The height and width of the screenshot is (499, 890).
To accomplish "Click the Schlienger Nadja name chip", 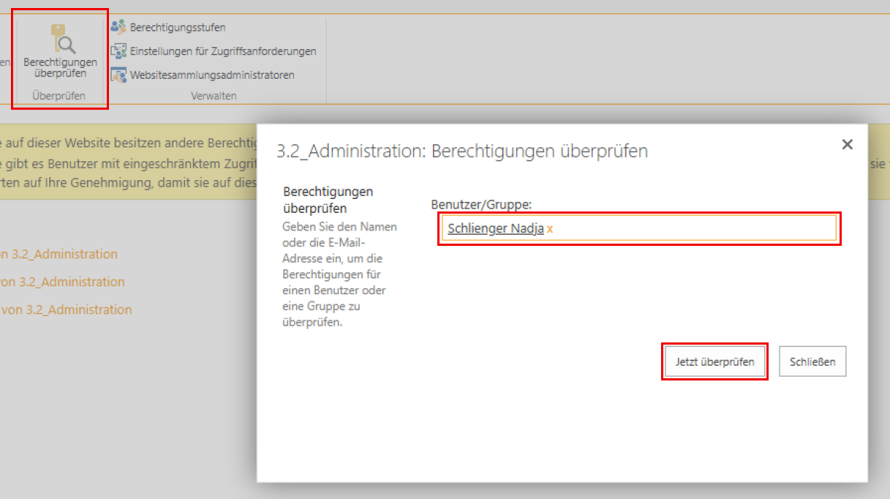I will (496, 228).
